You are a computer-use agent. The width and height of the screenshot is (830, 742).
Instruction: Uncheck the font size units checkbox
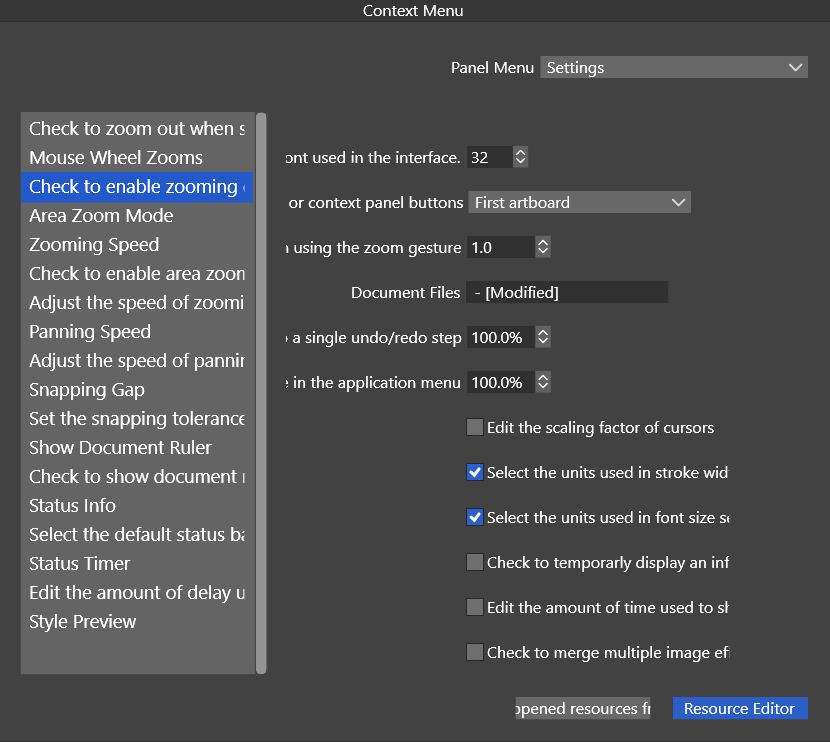click(x=475, y=518)
